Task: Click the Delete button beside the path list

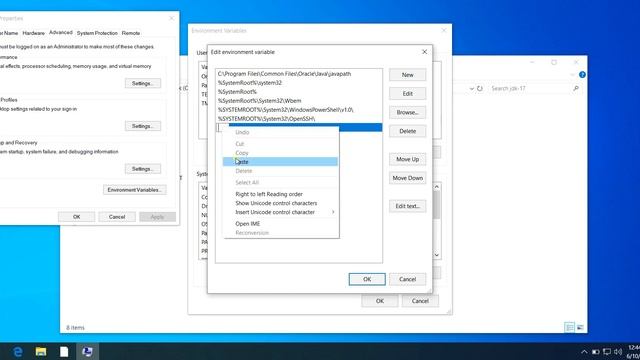Action: click(x=407, y=131)
